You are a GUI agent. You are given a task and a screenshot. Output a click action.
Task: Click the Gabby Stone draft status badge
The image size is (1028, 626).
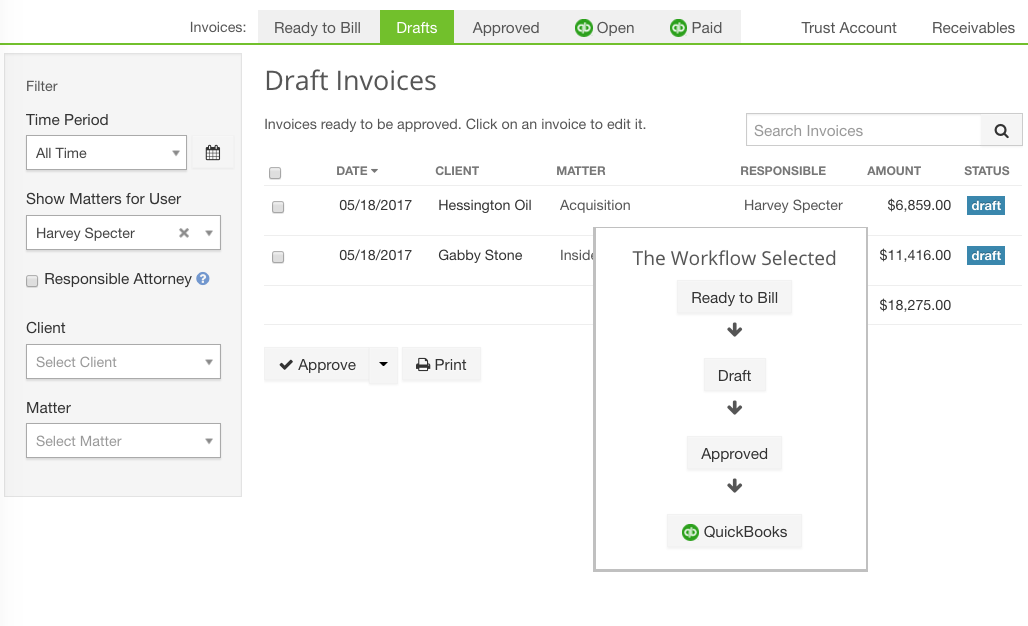[x=986, y=255]
